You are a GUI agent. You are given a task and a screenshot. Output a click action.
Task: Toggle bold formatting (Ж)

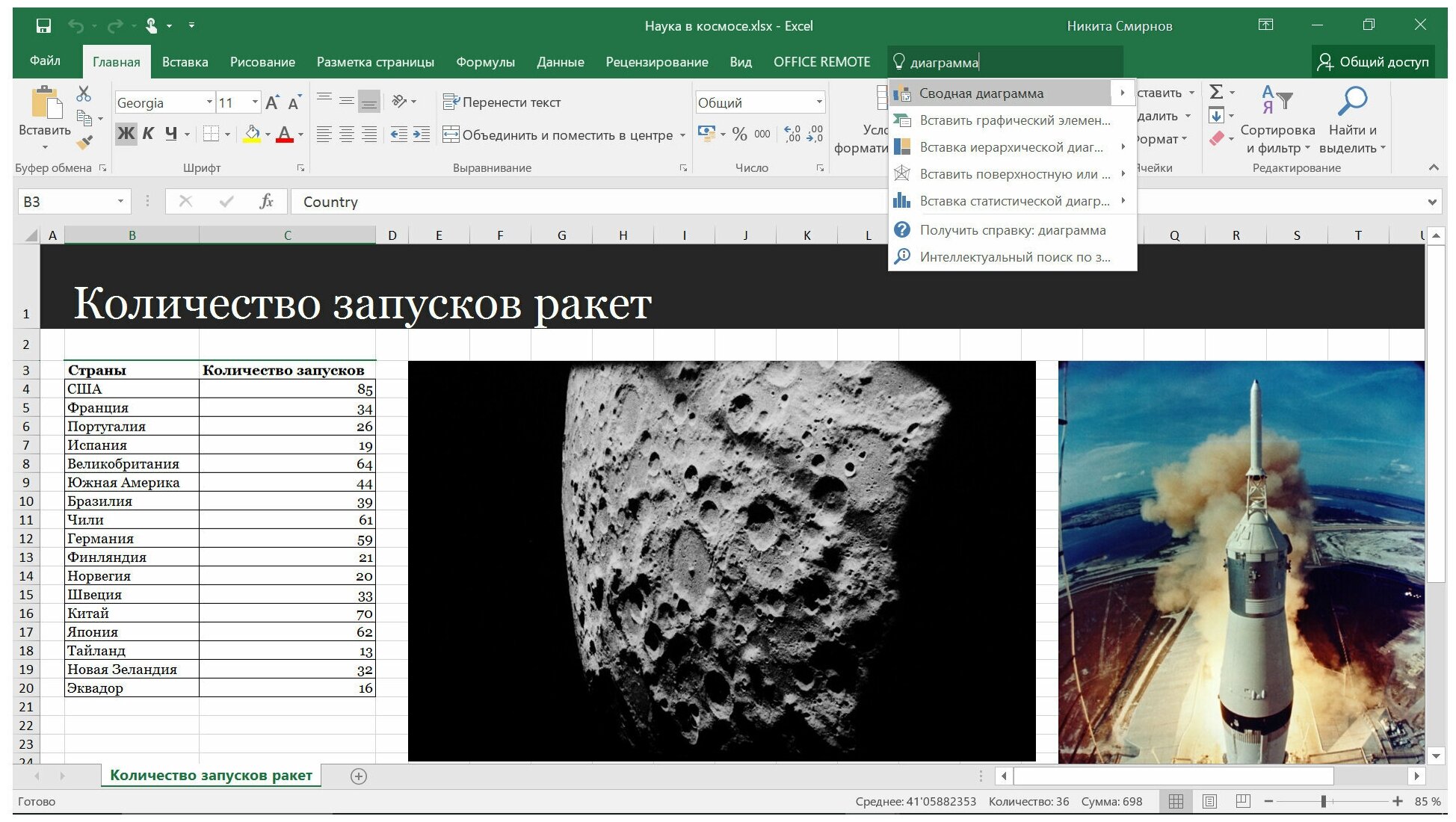[126, 134]
